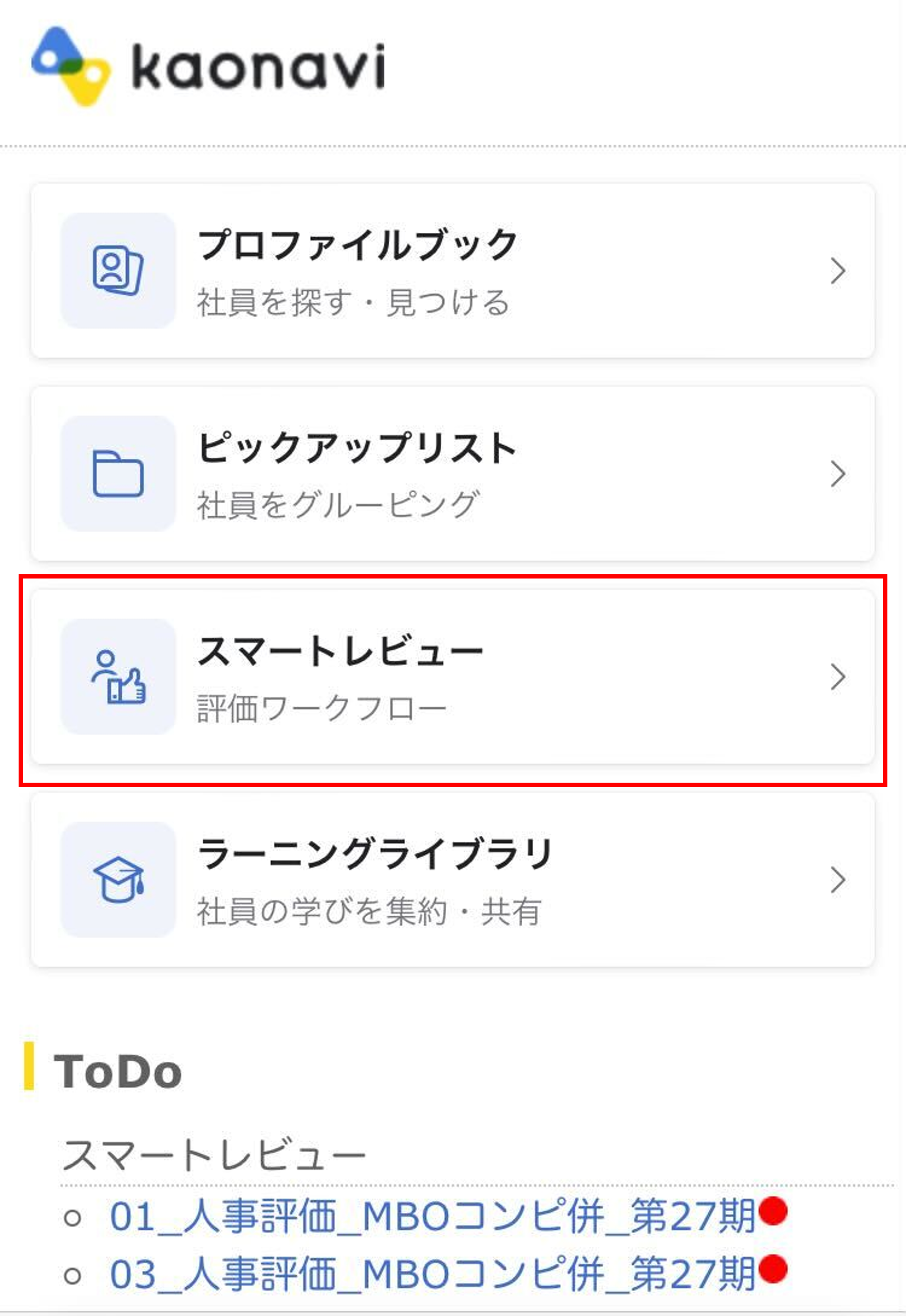Click the ピックアップリスト folder icon
The height and width of the screenshot is (1316, 906).
tap(118, 473)
